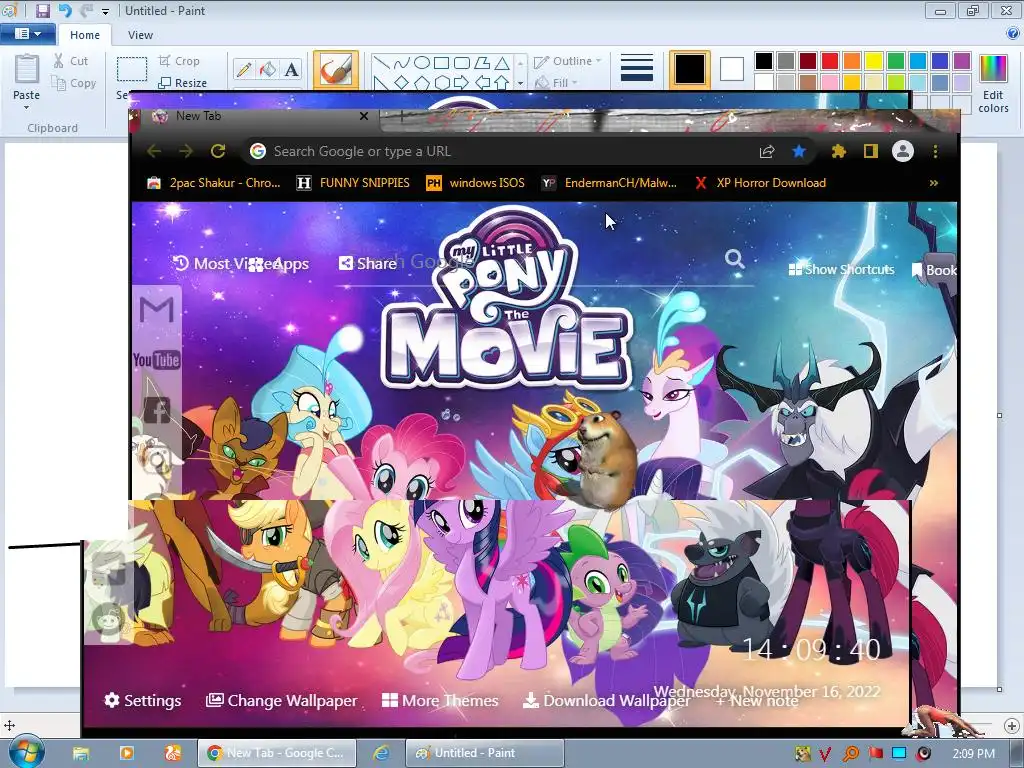Pick the green color swatch
The height and width of the screenshot is (768, 1024).
coord(896,61)
